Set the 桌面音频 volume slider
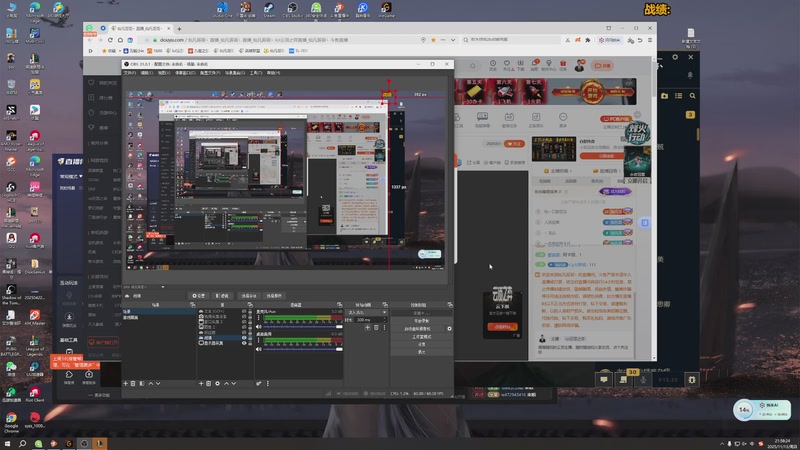The image size is (800, 450). pos(303,349)
